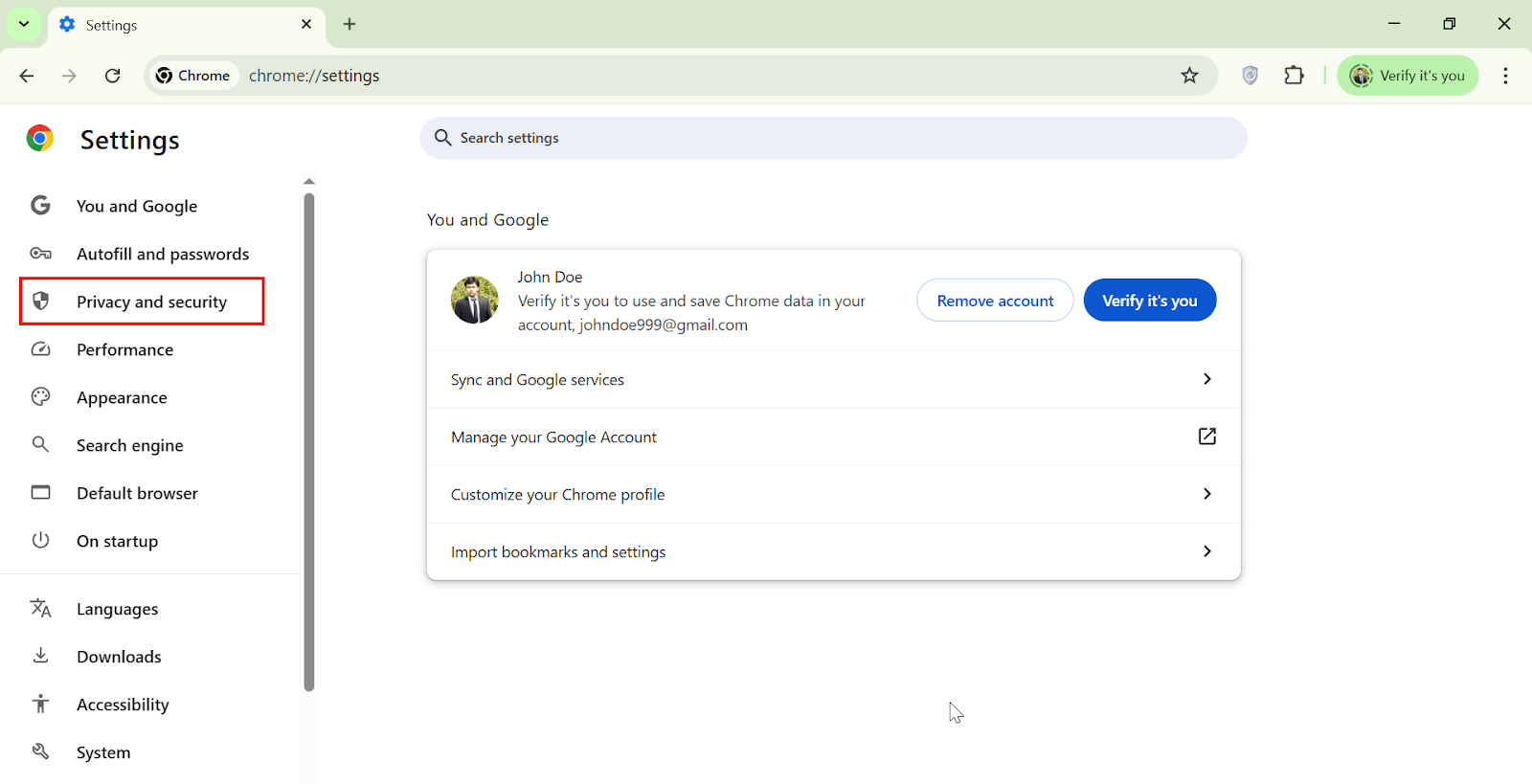Open the Extensions puzzle icon
This screenshot has width=1532, height=784.
click(x=1294, y=76)
